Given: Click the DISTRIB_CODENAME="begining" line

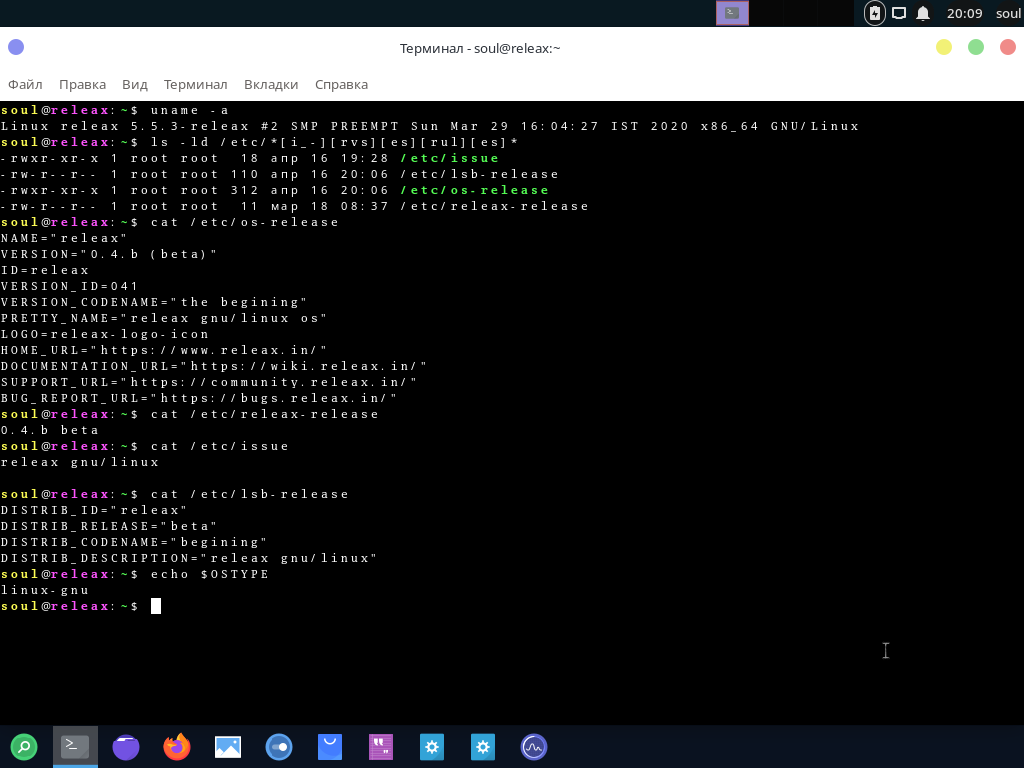Looking at the screenshot, I should point(134,542).
